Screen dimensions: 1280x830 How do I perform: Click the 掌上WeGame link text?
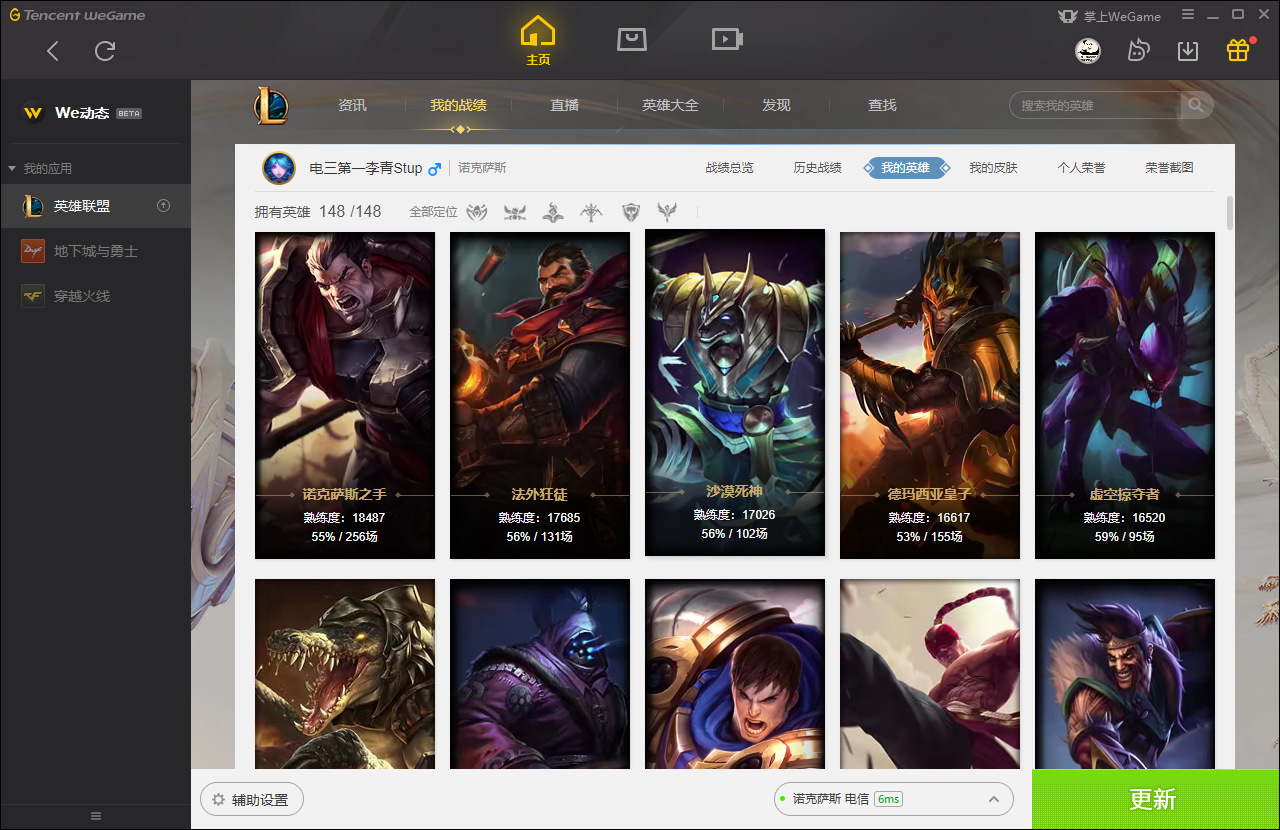click(1122, 16)
